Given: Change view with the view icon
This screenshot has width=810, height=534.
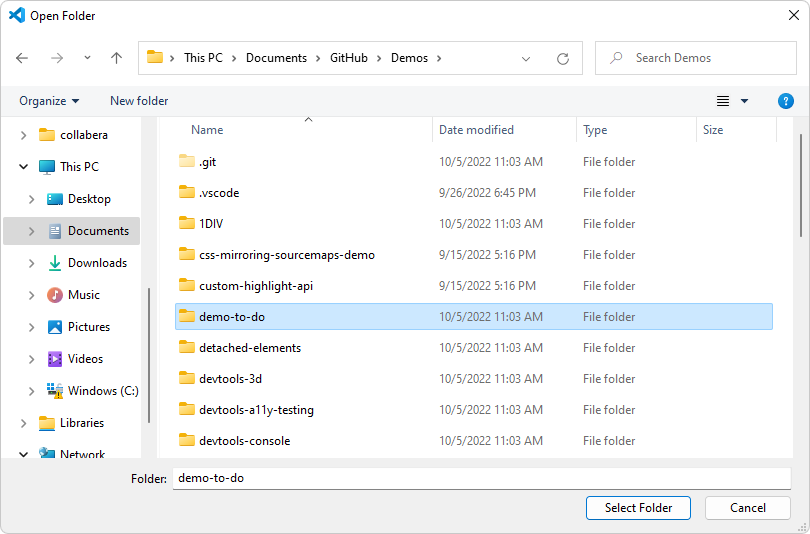Looking at the screenshot, I should point(723,101).
